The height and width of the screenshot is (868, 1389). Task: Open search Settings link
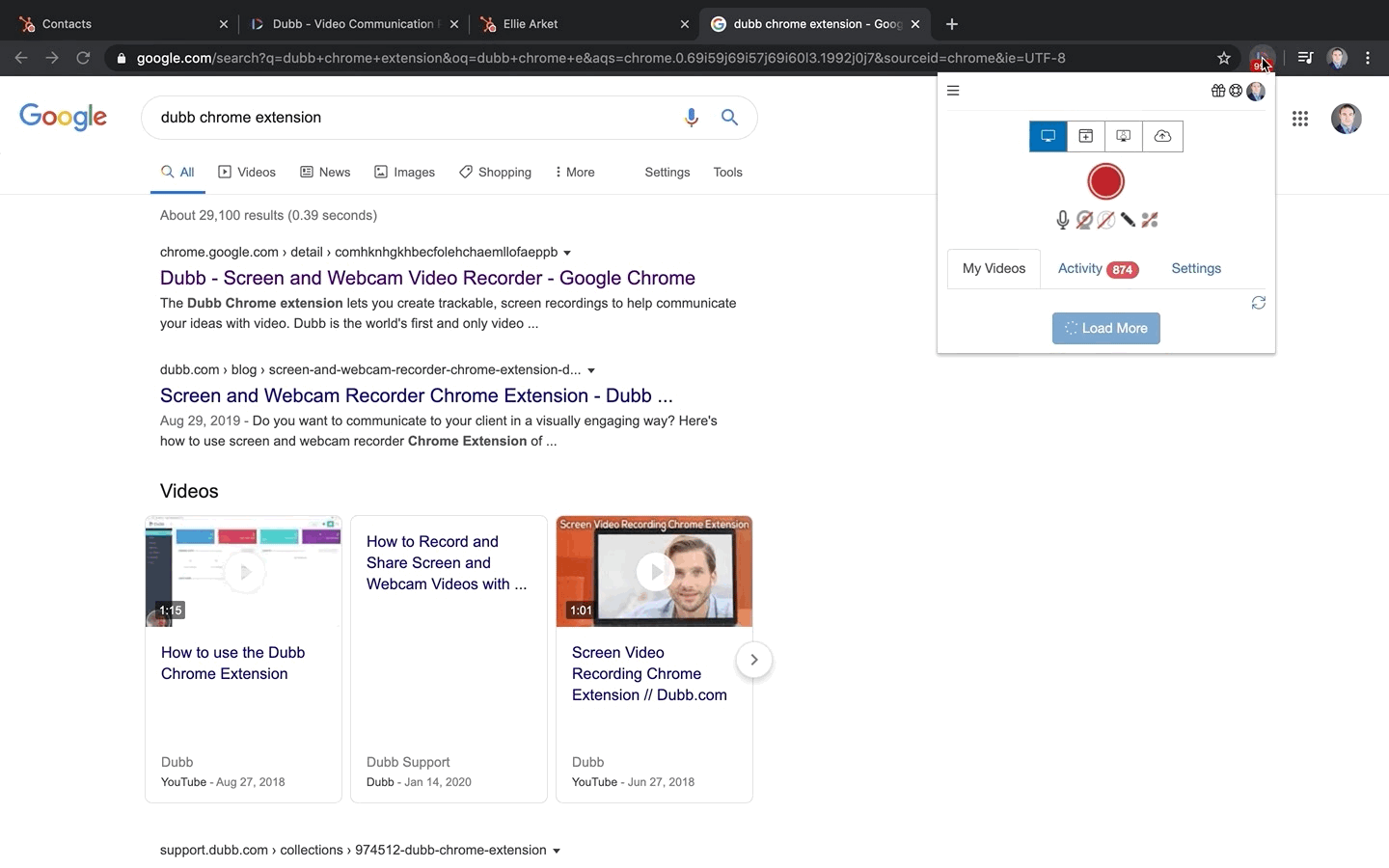point(667,173)
